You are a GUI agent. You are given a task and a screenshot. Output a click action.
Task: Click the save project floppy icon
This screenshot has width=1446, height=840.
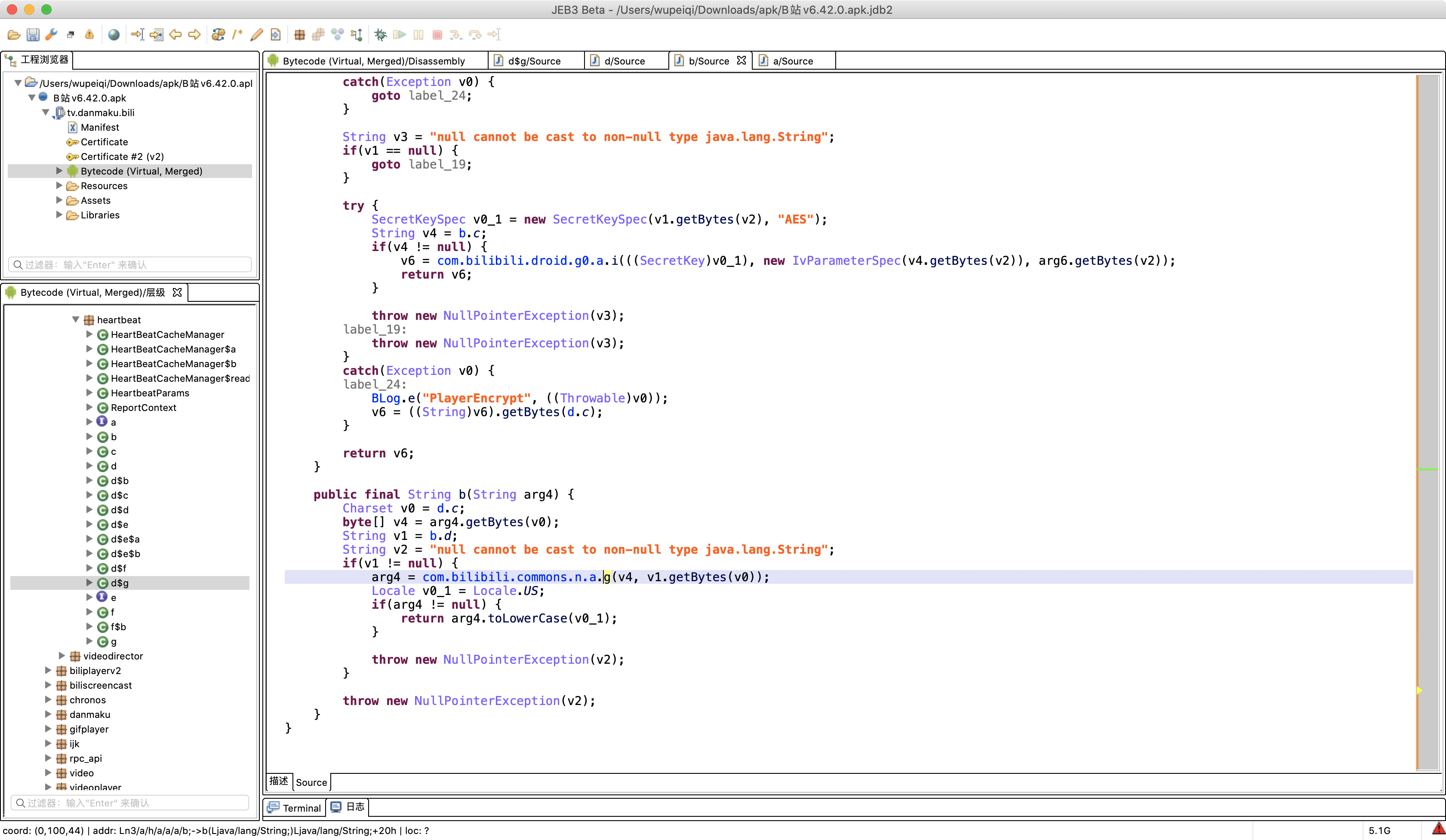(x=33, y=35)
